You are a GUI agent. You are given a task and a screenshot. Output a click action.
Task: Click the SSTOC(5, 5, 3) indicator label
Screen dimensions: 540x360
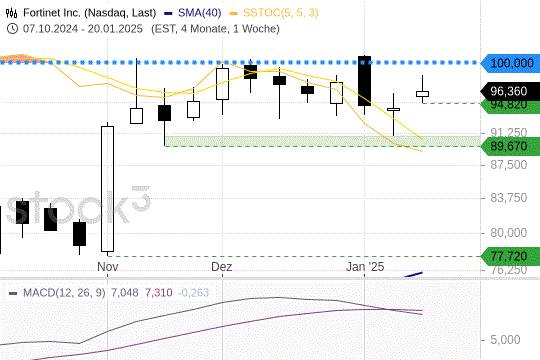point(281,13)
